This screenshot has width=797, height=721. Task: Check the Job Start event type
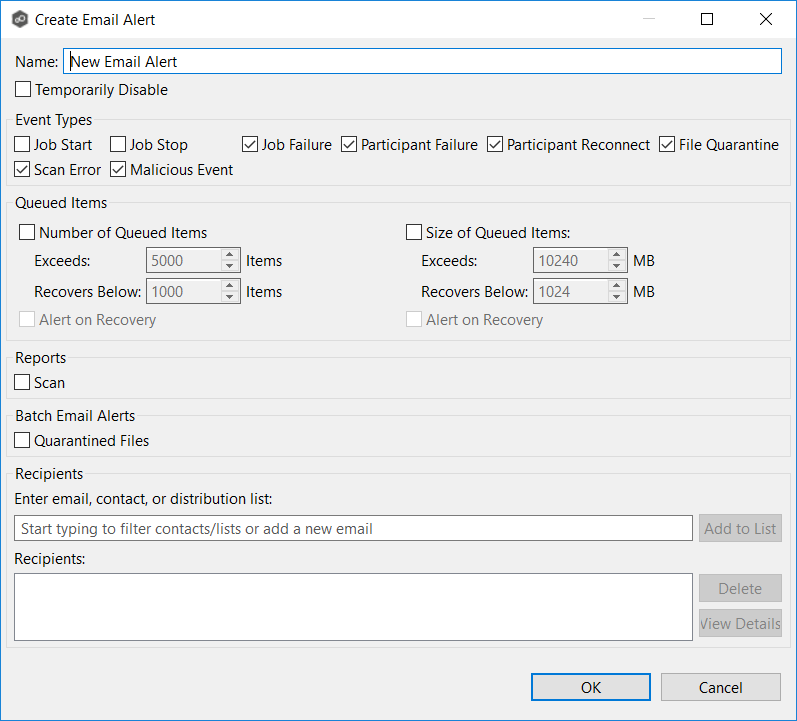23,145
